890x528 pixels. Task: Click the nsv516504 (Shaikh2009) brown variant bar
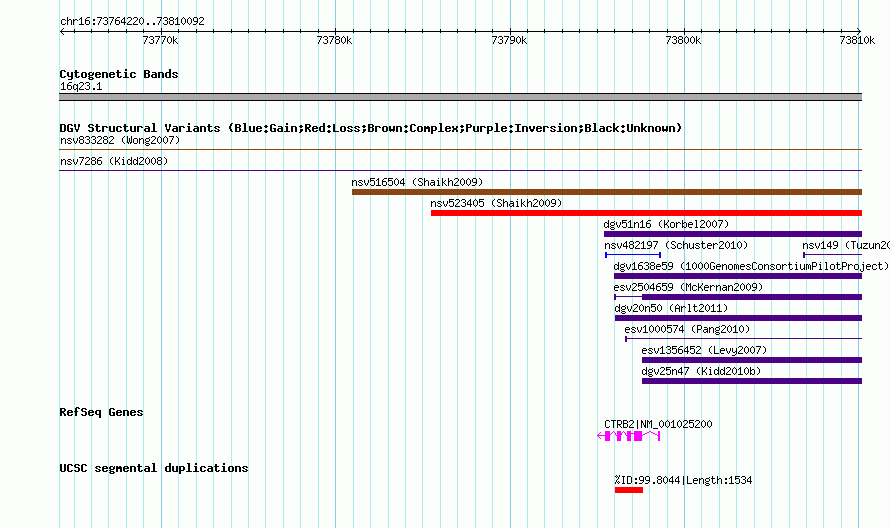click(x=607, y=192)
